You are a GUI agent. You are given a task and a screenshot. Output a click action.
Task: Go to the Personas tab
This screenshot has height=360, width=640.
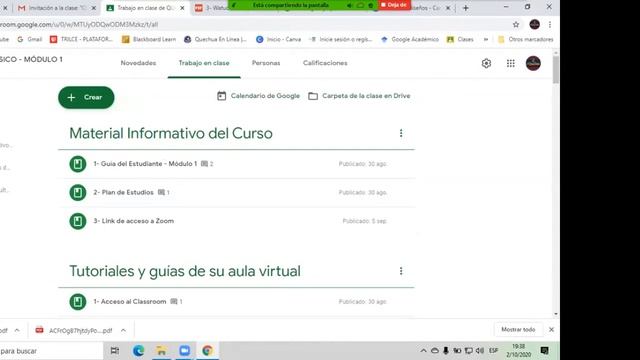[266, 63]
